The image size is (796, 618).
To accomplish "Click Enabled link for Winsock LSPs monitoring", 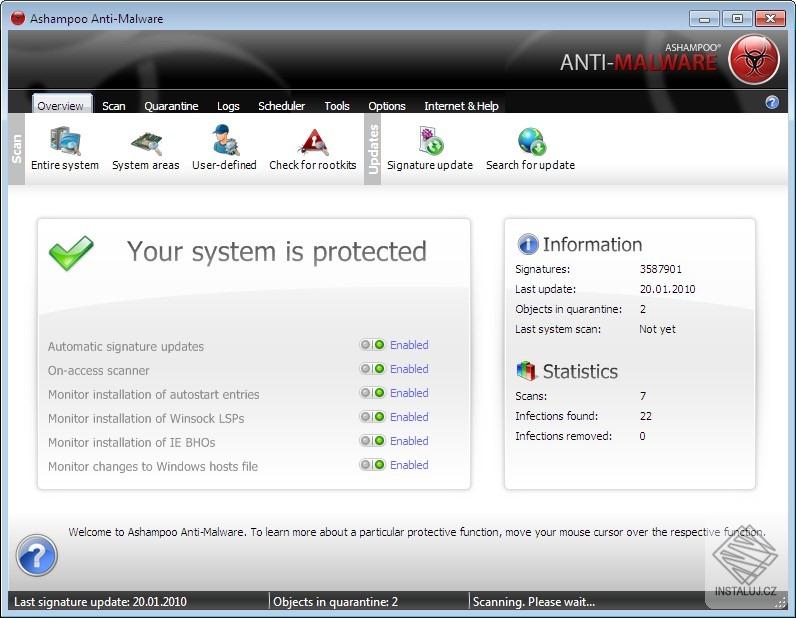I will pyautogui.click(x=409, y=416).
